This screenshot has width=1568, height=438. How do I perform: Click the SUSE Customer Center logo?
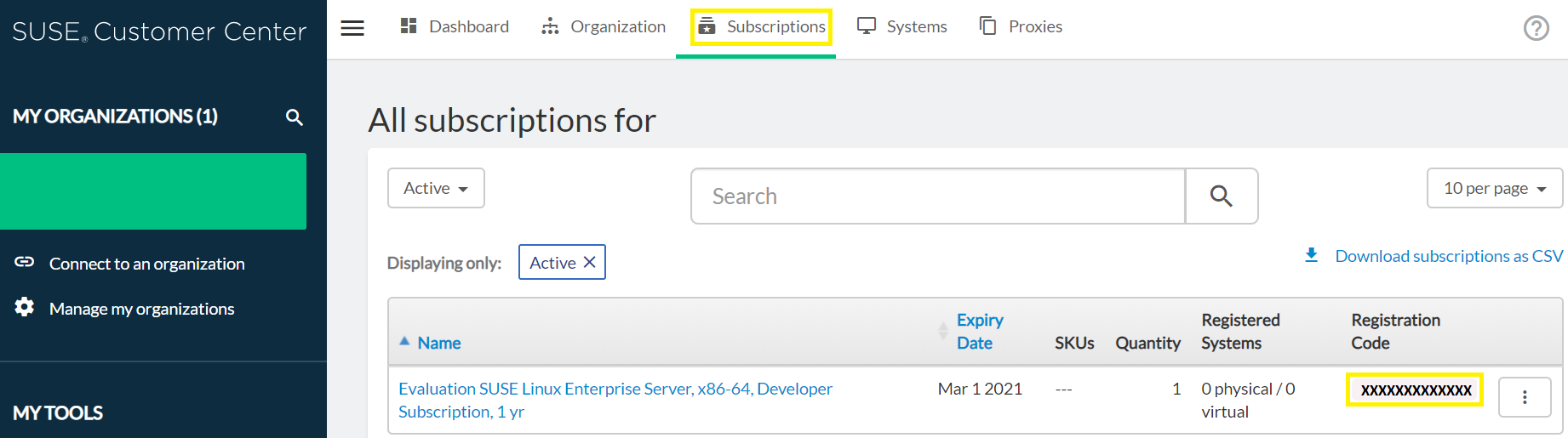pos(159,31)
